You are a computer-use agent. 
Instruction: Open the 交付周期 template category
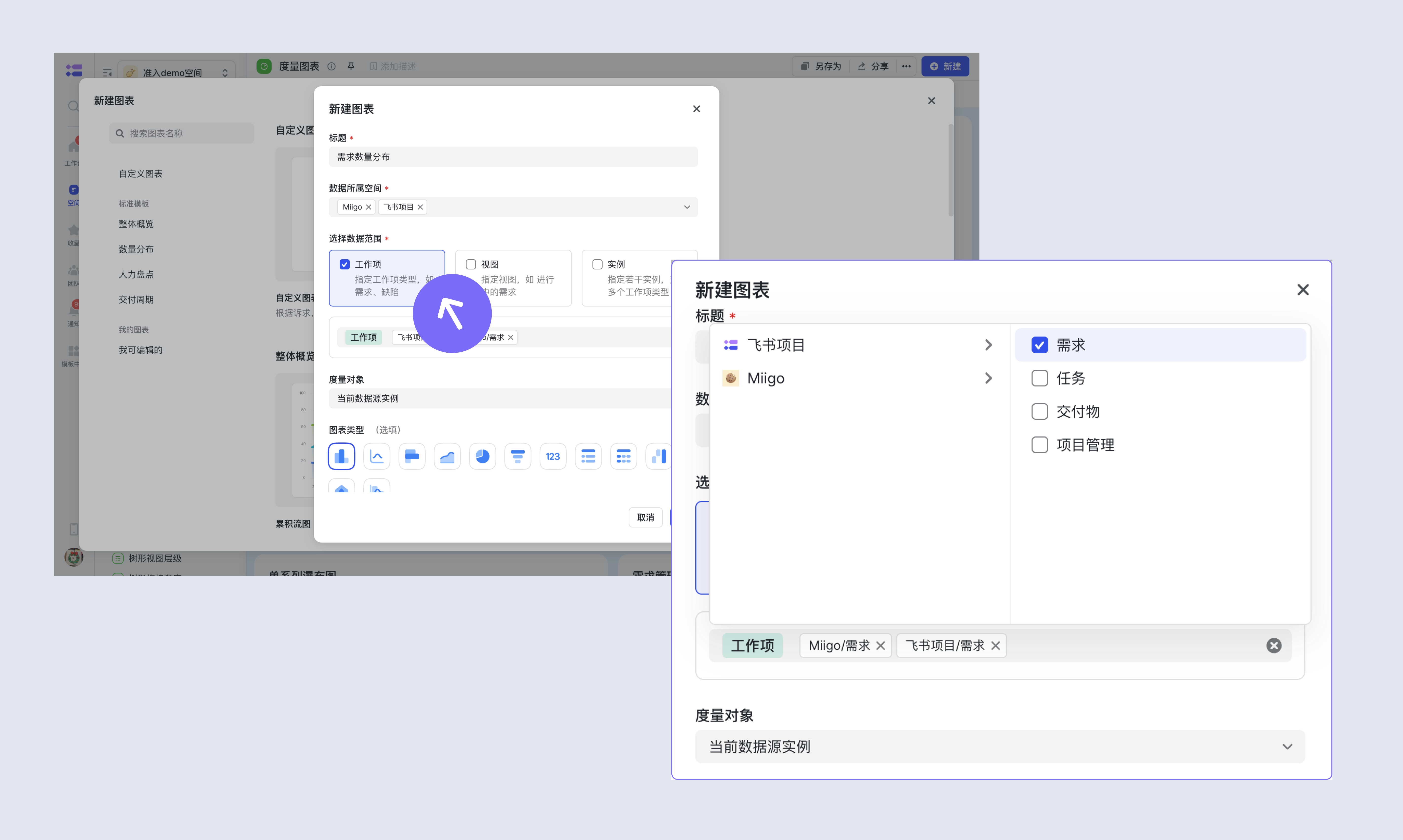tap(136, 299)
